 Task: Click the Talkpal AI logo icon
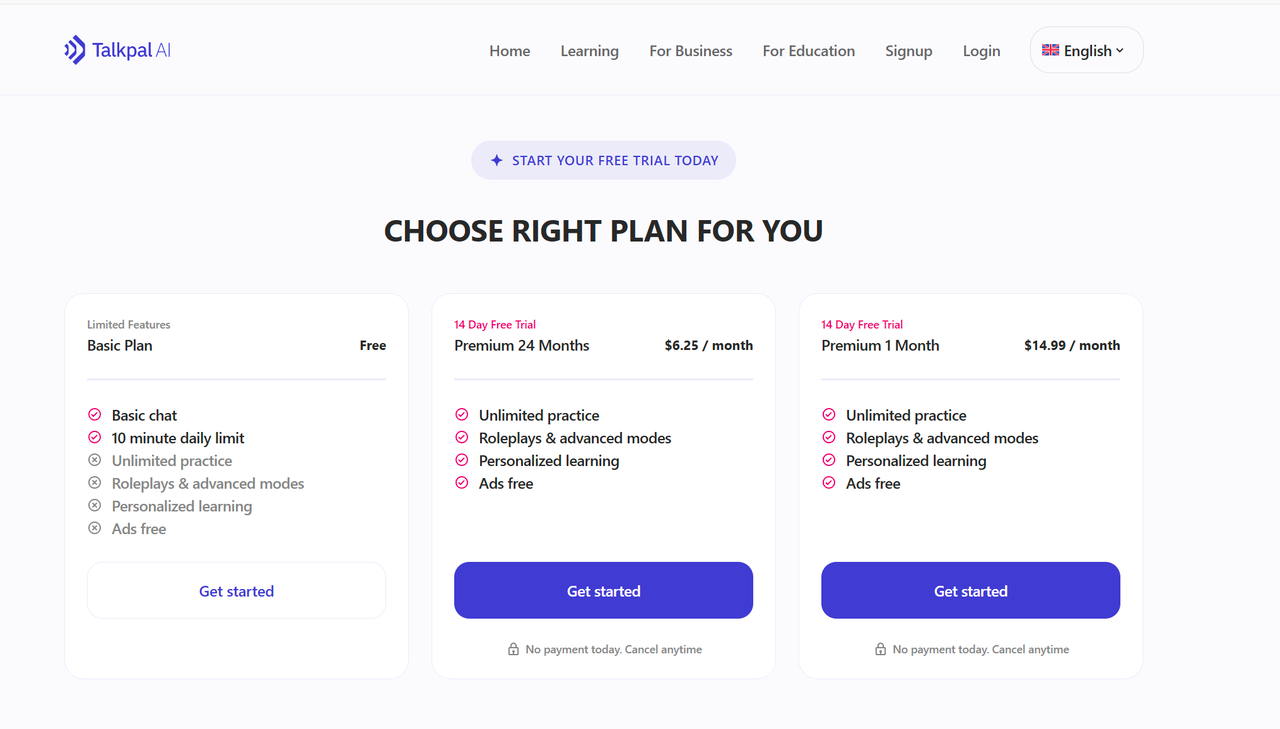tap(75, 50)
